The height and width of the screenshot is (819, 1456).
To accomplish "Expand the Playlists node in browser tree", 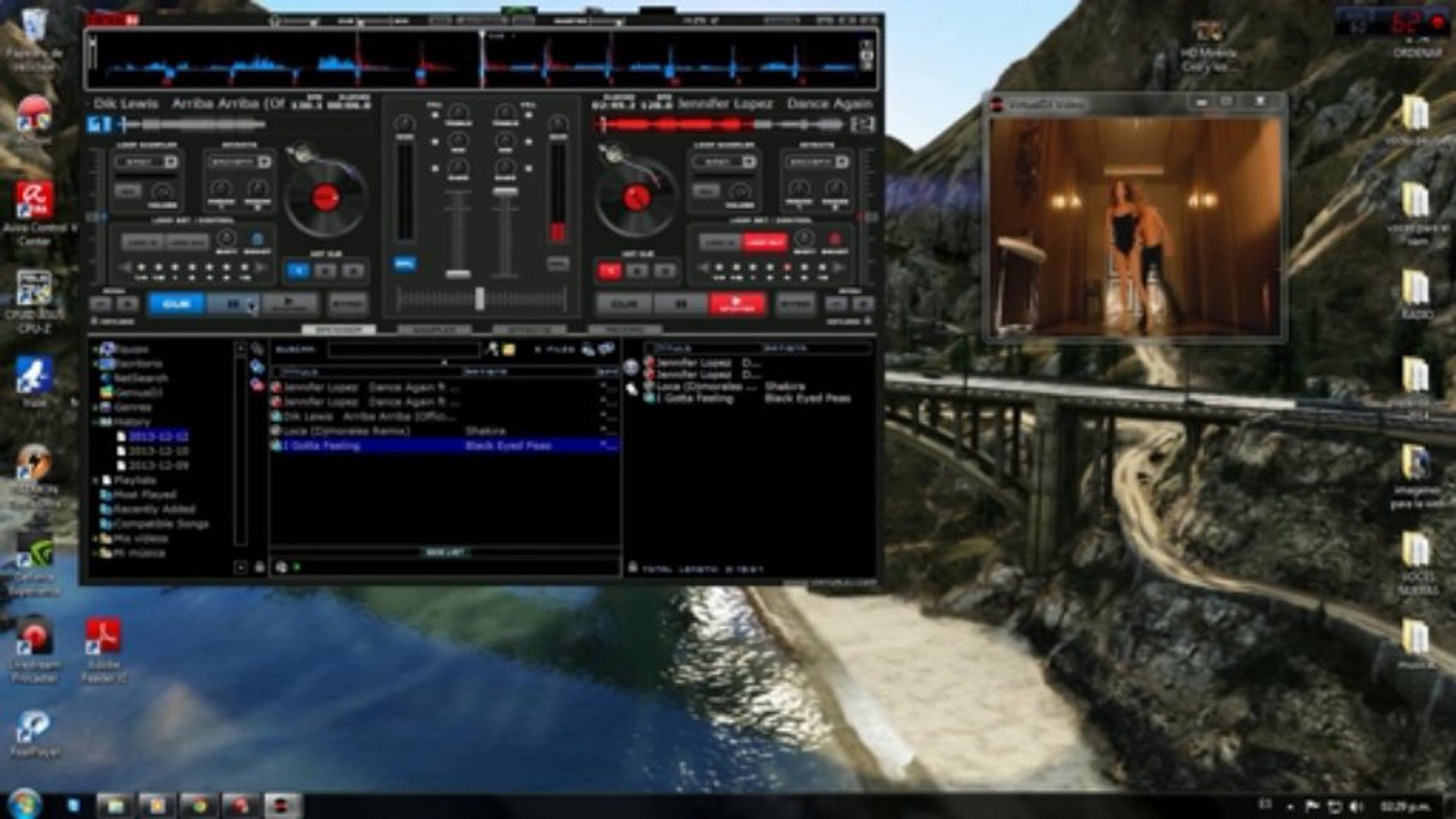I will tap(96, 480).
